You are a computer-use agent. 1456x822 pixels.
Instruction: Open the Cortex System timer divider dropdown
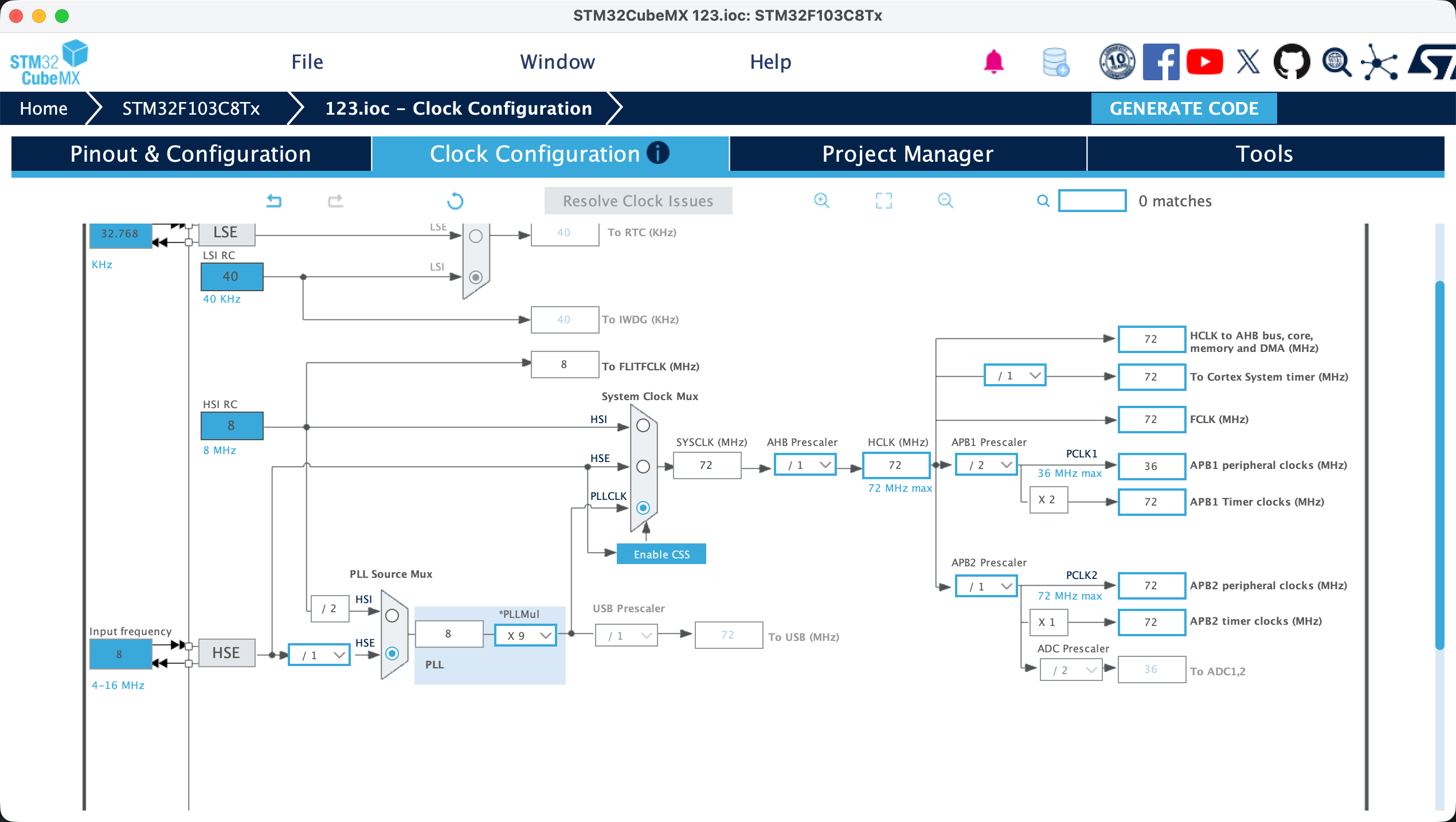(1015, 375)
